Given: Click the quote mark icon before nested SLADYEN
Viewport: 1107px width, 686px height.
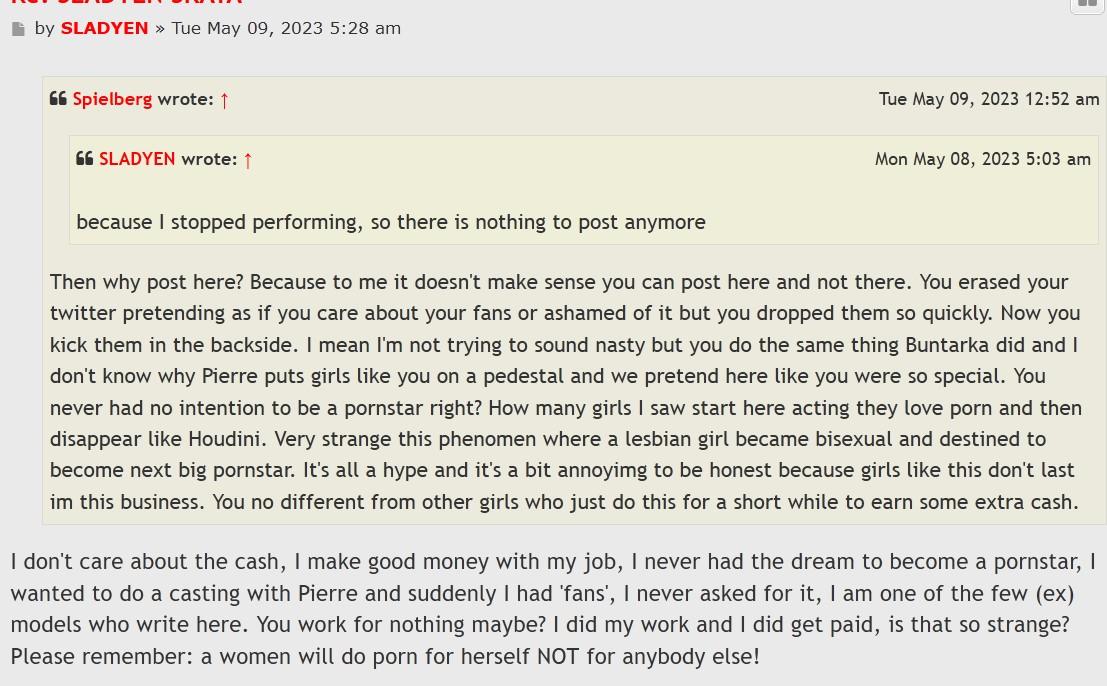Looking at the screenshot, I should (85, 159).
